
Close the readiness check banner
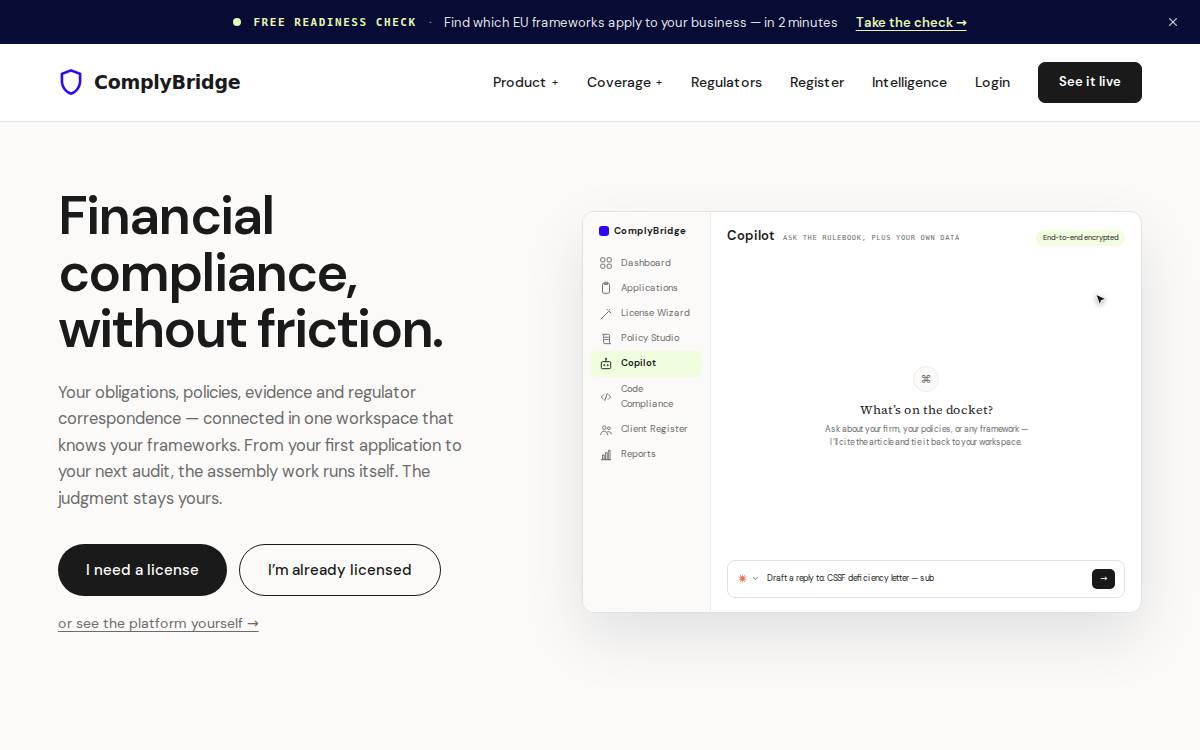pyautogui.click(x=1173, y=22)
